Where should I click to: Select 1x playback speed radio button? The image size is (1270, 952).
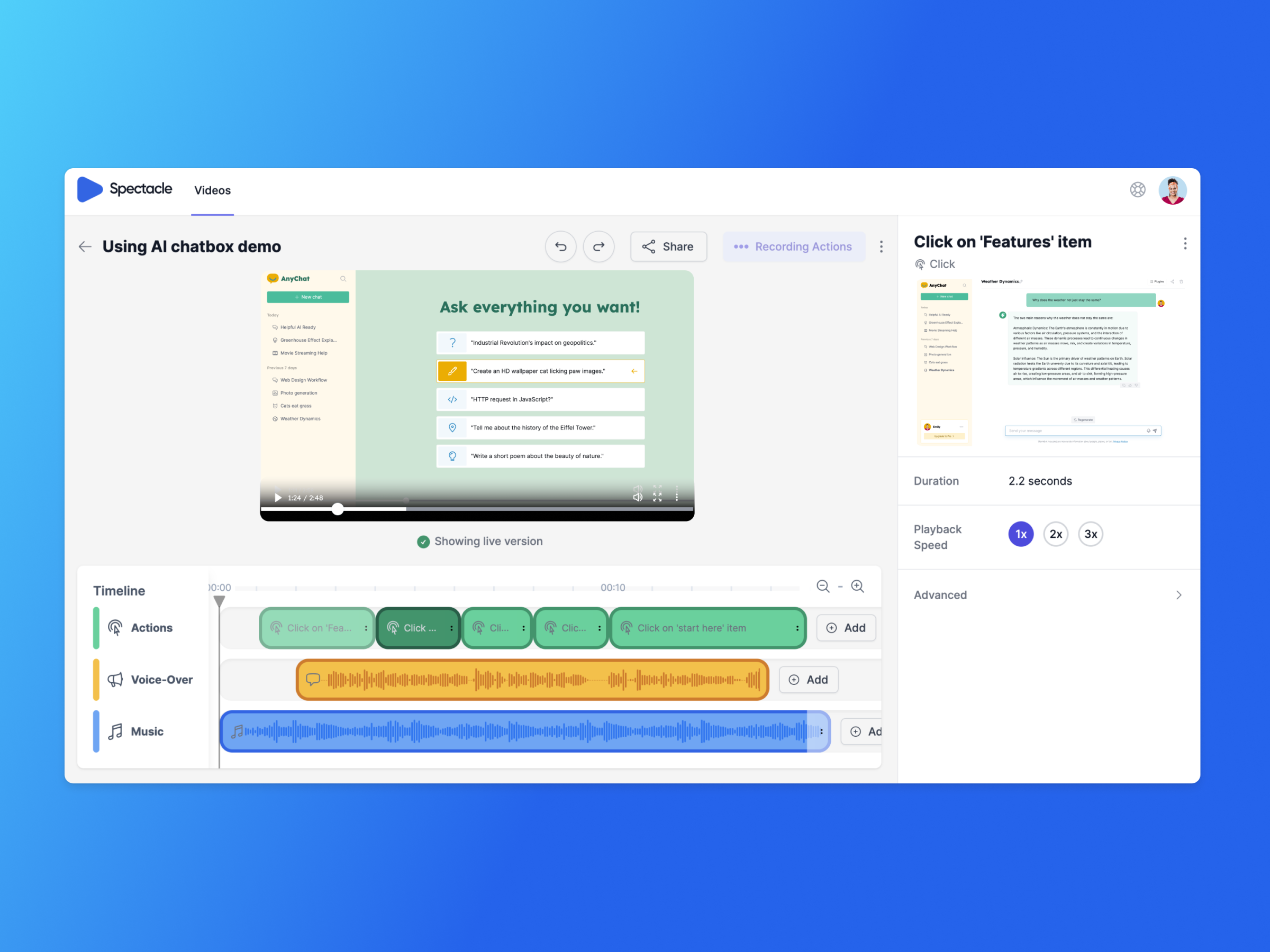tap(1020, 533)
